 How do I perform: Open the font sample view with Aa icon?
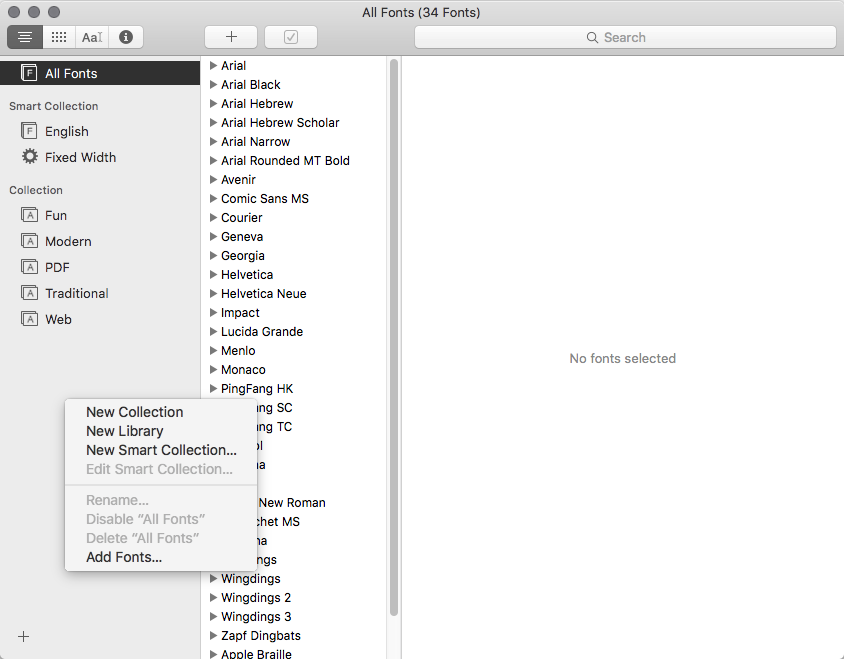coord(91,37)
